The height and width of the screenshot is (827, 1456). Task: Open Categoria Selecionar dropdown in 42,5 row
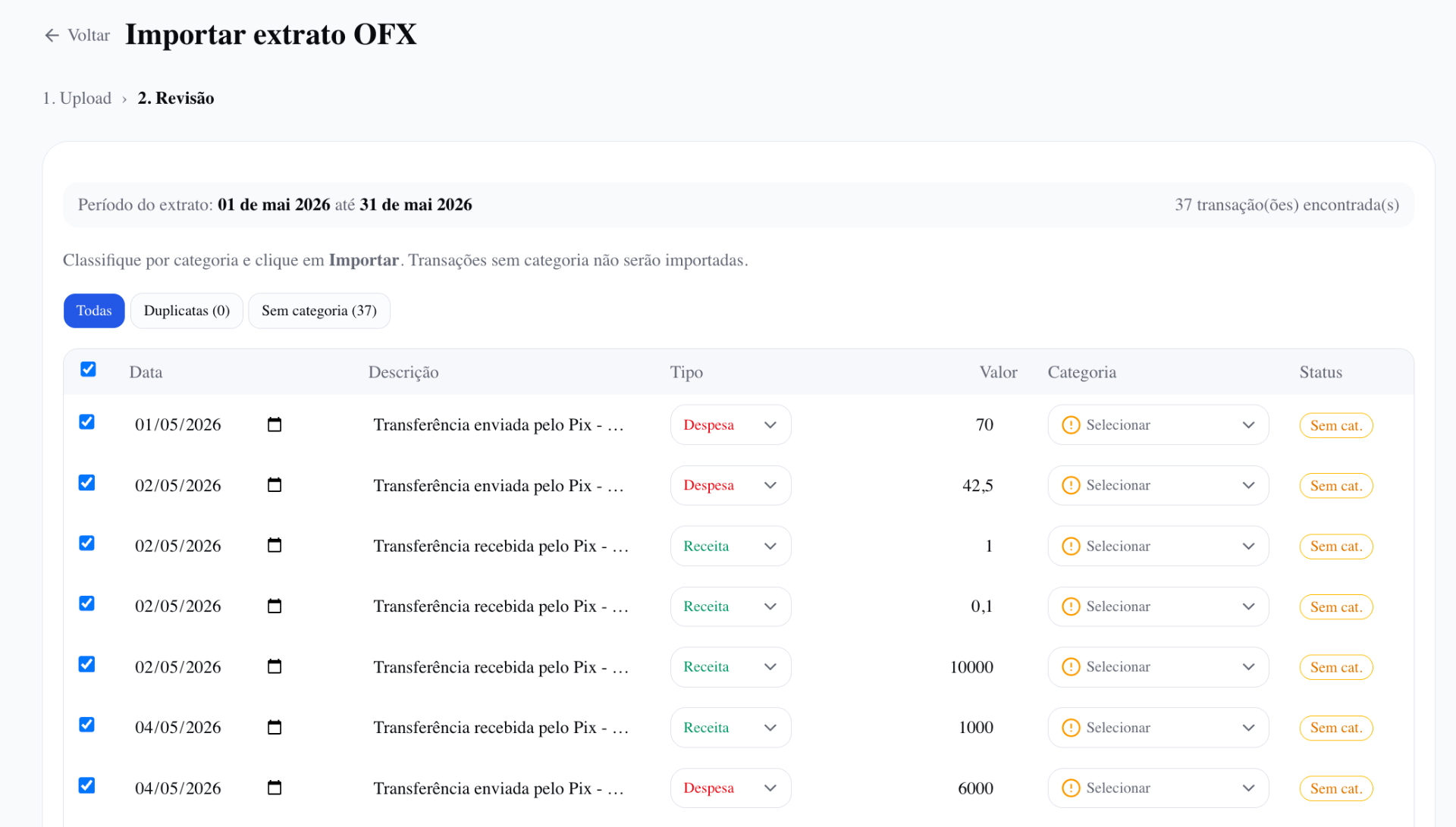tap(1158, 485)
